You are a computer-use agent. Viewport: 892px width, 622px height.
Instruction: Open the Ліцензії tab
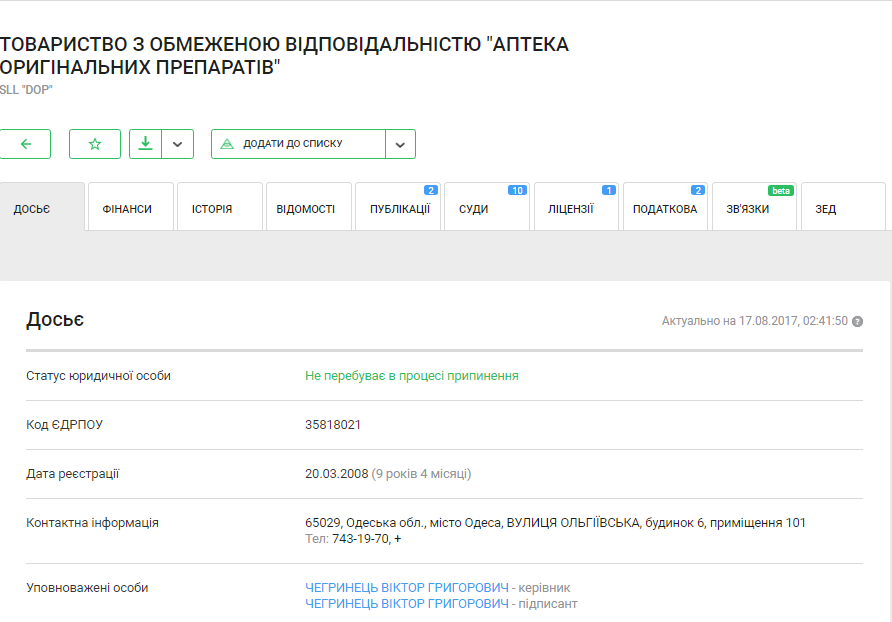(x=570, y=209)
